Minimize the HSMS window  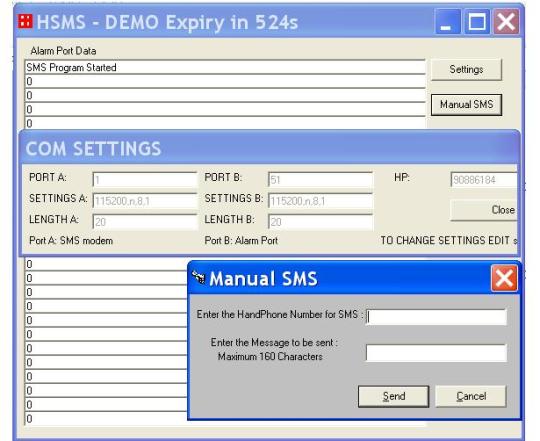coord(448,21)
